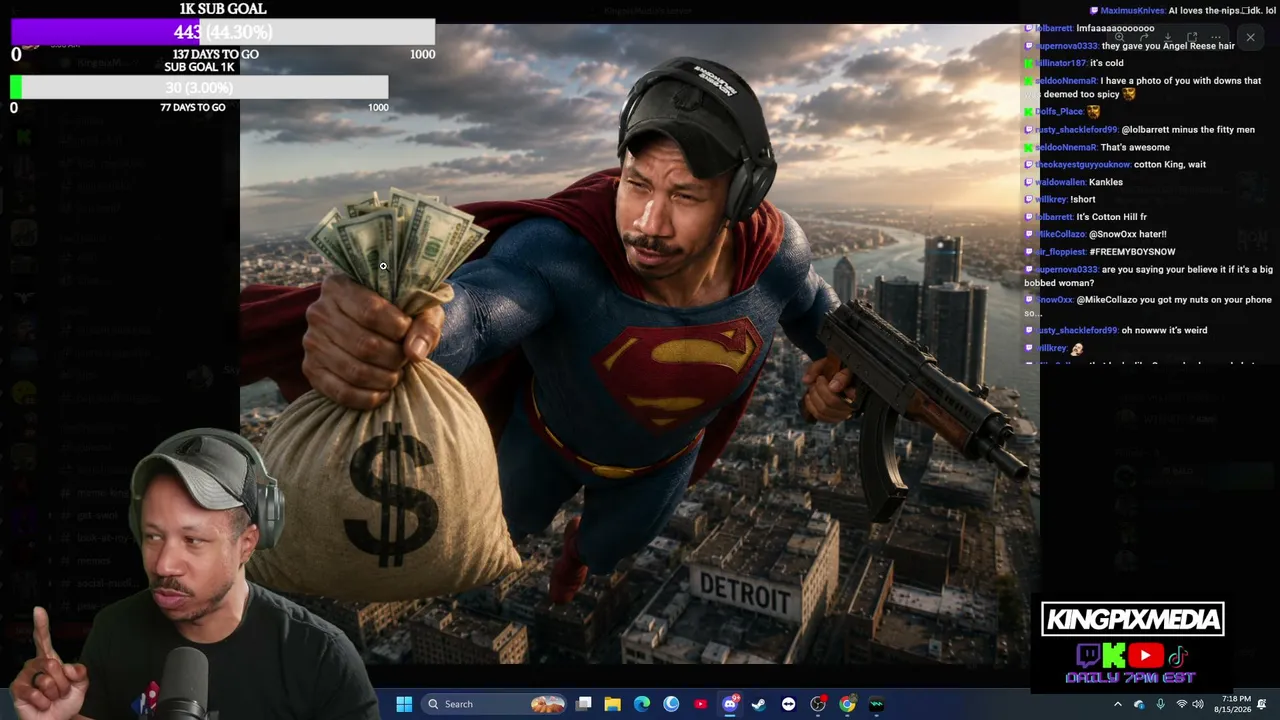Click the chat line starting "I have a photo of you"
The image size is (1280, 720).
point(1143,87)
